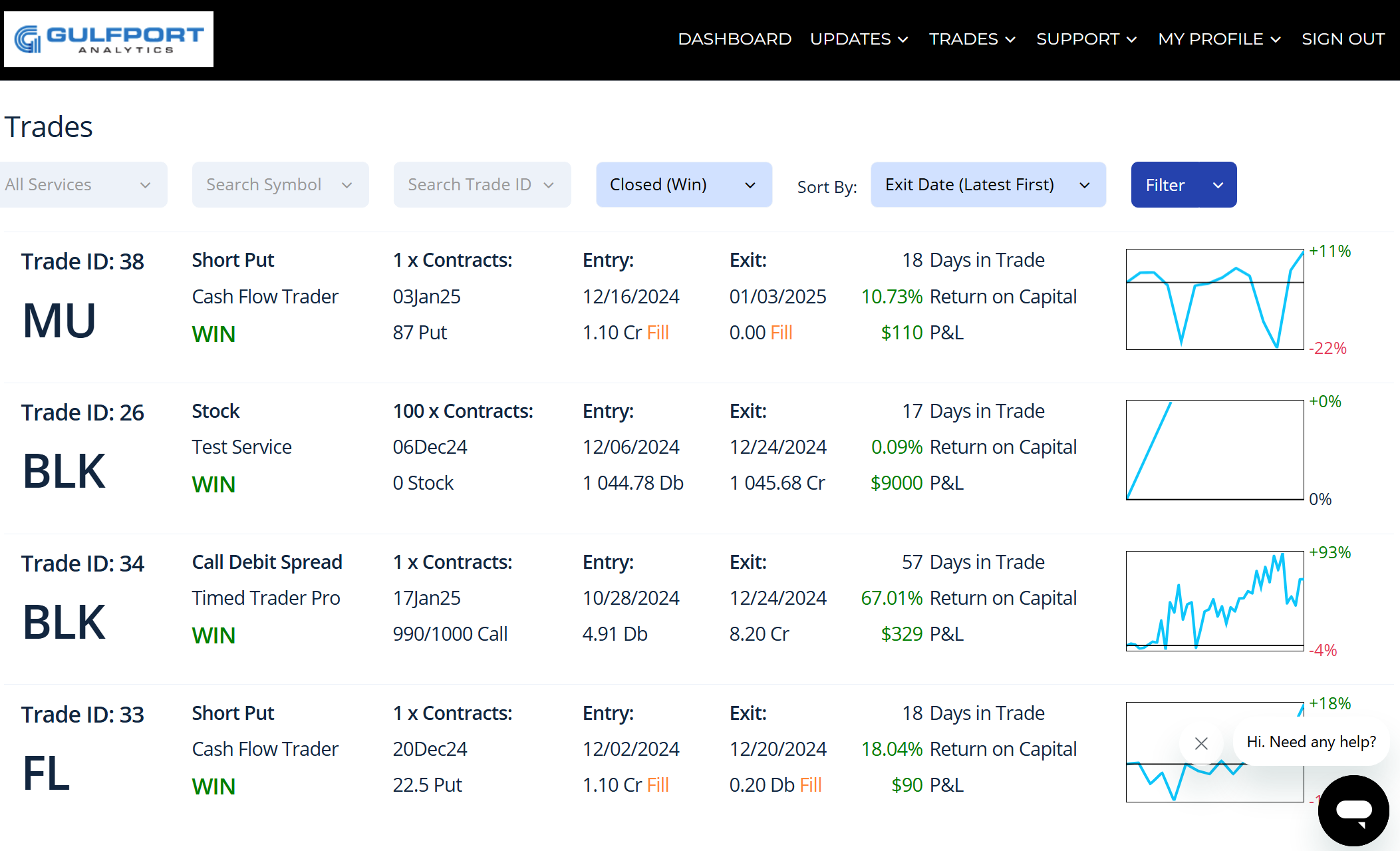Open the Support menu

[1086, 39]
